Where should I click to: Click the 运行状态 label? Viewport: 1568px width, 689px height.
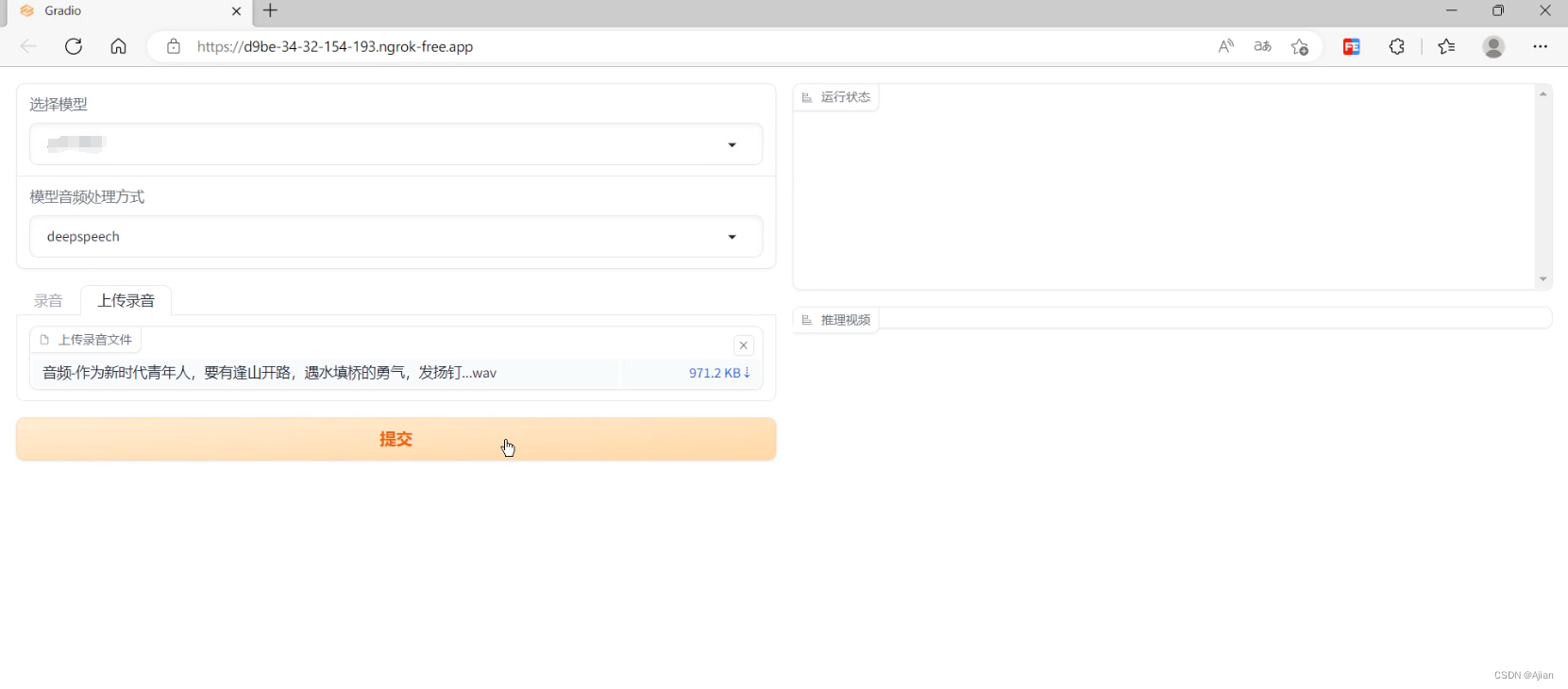836,97
